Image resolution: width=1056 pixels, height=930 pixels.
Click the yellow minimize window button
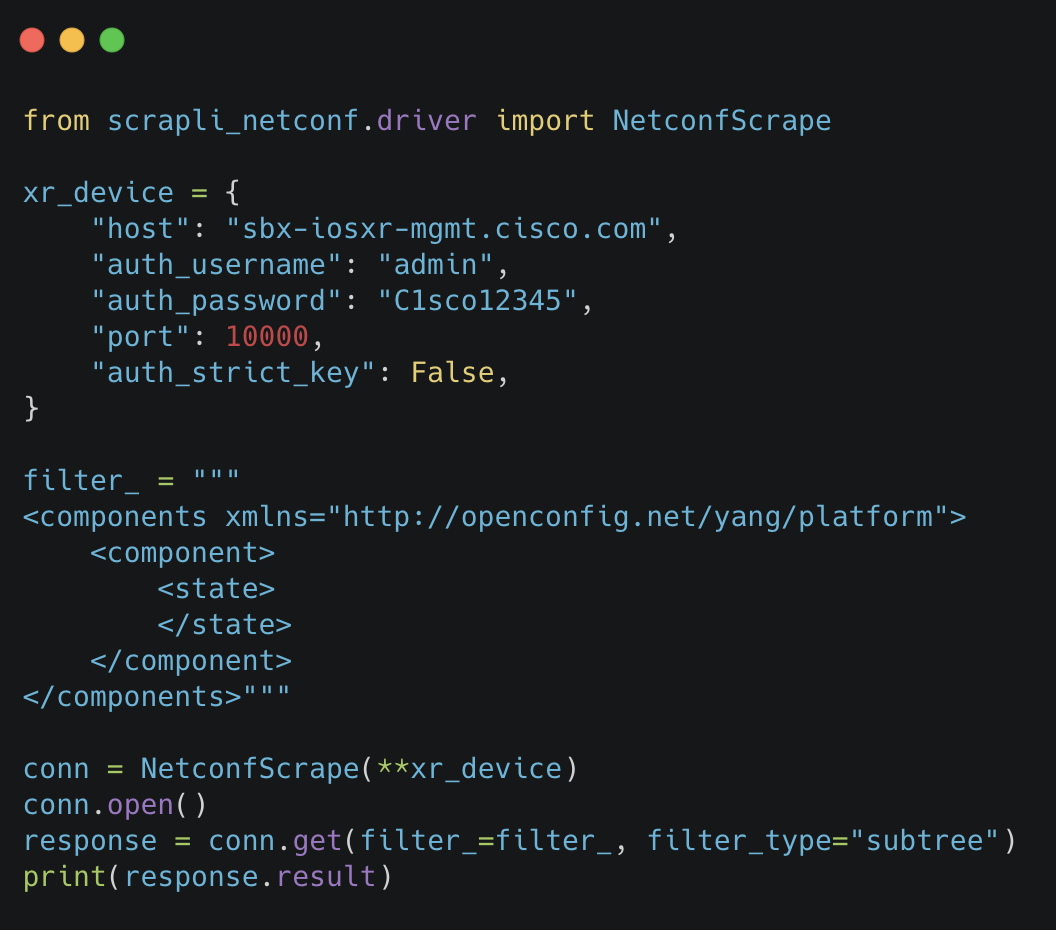pos(72,40)
